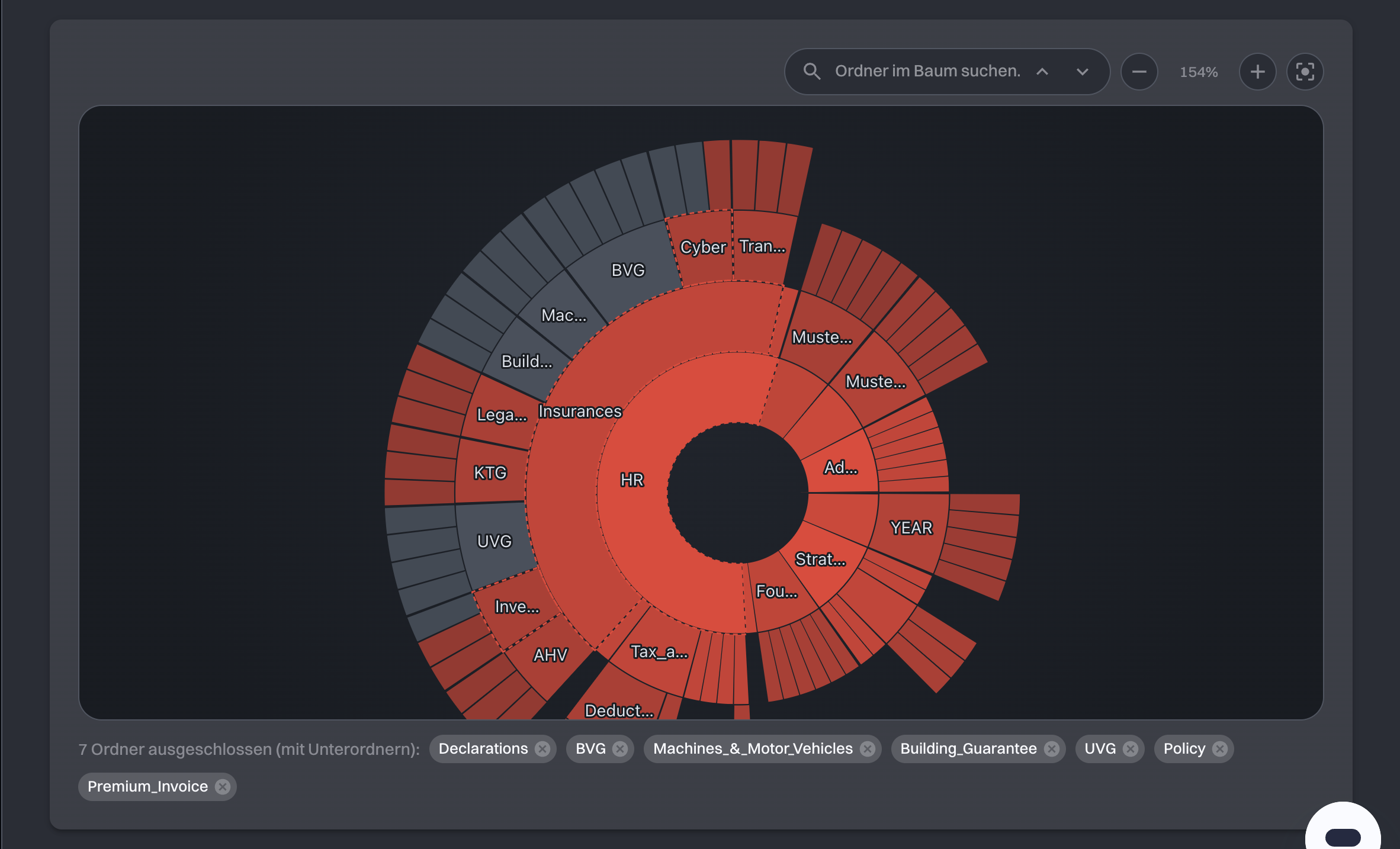1400x849 pixels.
Task: Remove the Declarations exclusion chip
Action: tap(542, 749)
